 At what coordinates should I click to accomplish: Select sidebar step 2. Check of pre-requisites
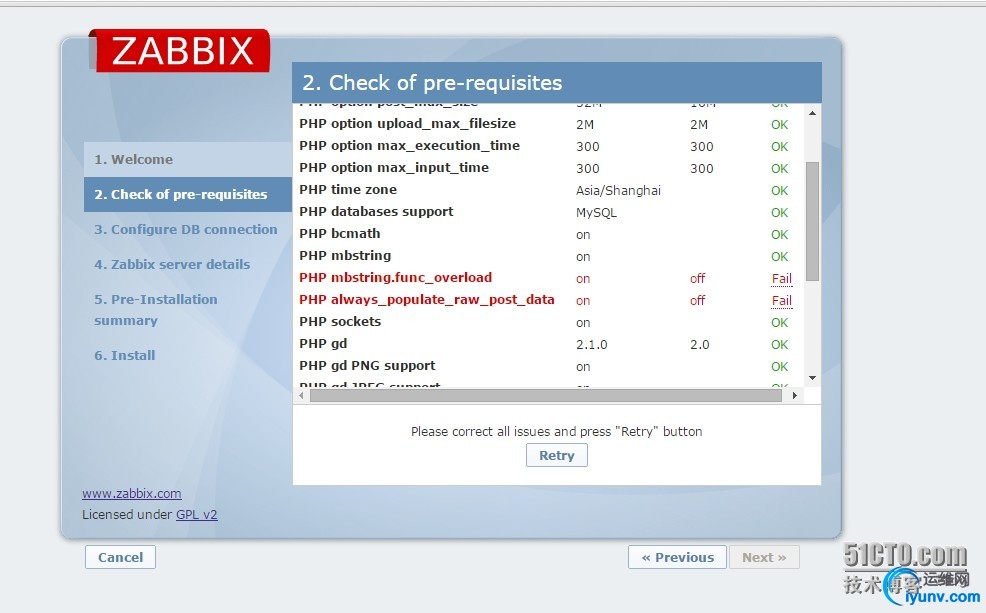pyautogui.click(x=187, y=194)
